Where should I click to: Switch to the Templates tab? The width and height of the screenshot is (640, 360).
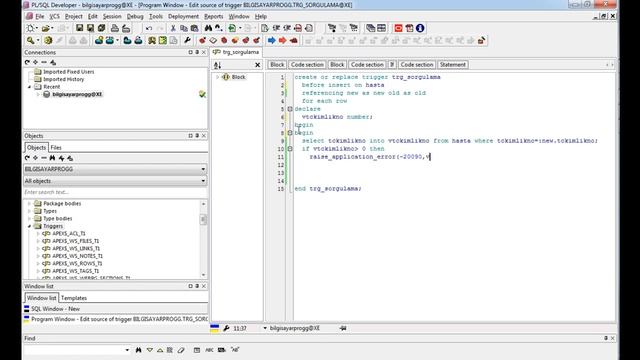click(x=74, y=298)
